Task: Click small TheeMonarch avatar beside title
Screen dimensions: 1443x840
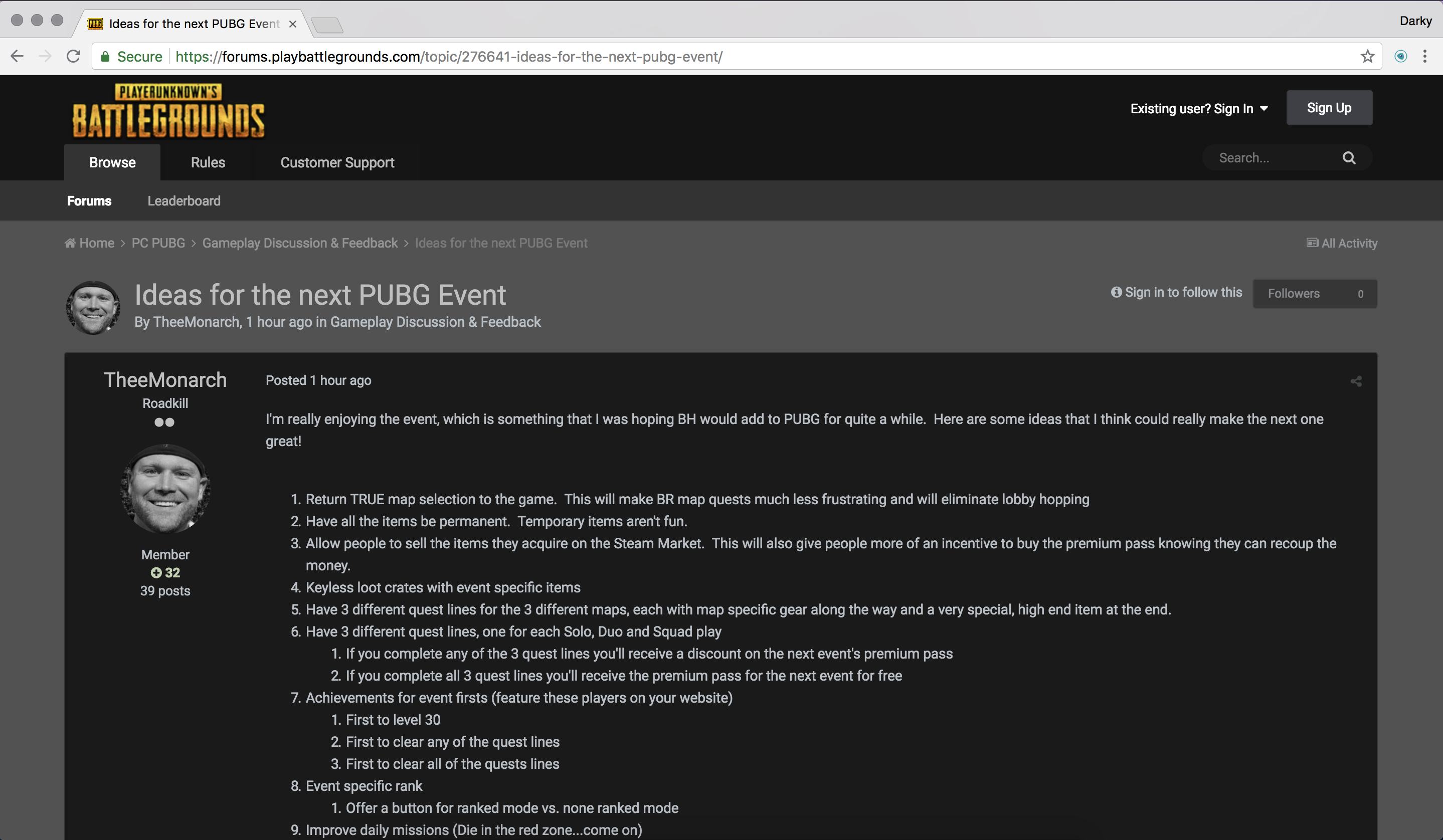Action: [x=93, y=307]
